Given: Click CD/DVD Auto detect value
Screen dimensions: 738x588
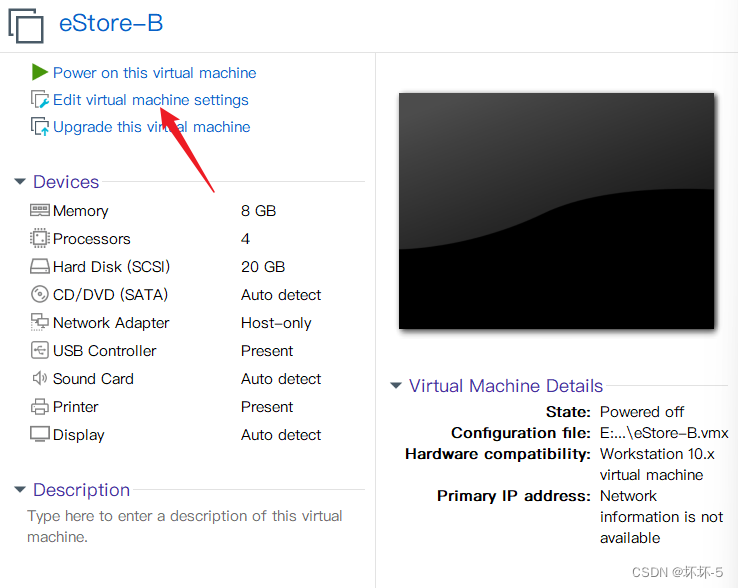Looking at the screenshot, I should tap(281, 295).
